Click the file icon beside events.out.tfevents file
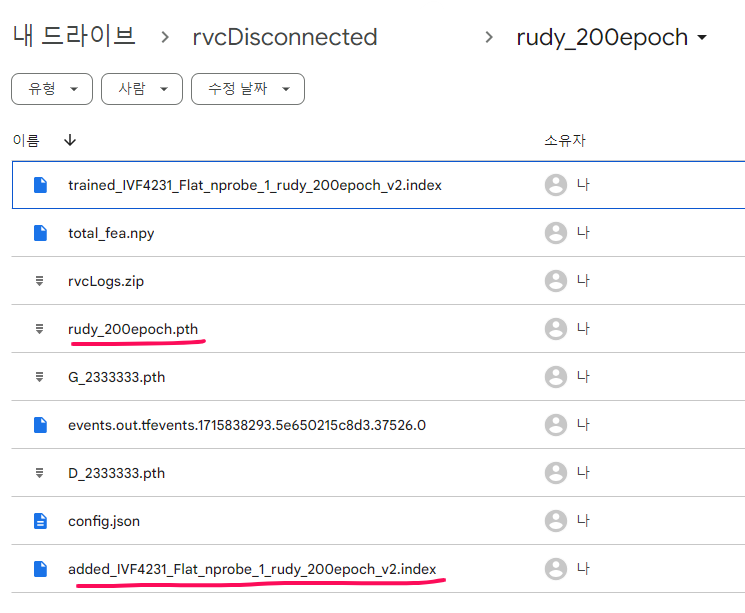The height and width of the screenshot is (613, 745). pos(40,425)
